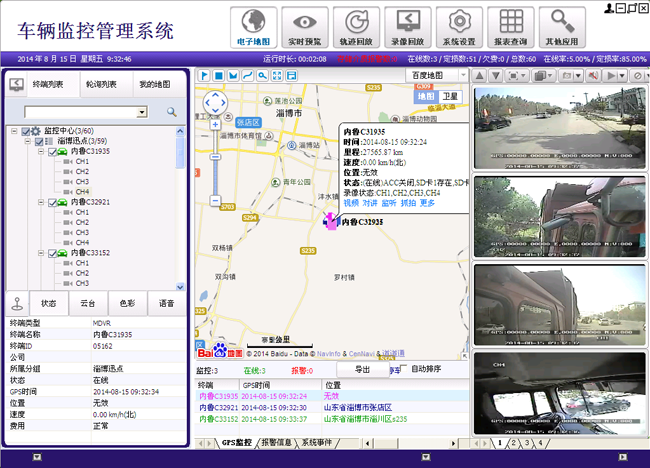Screen dimensions: 650x468
Task: Open the 报表查询 report query module
Action: 511,27
